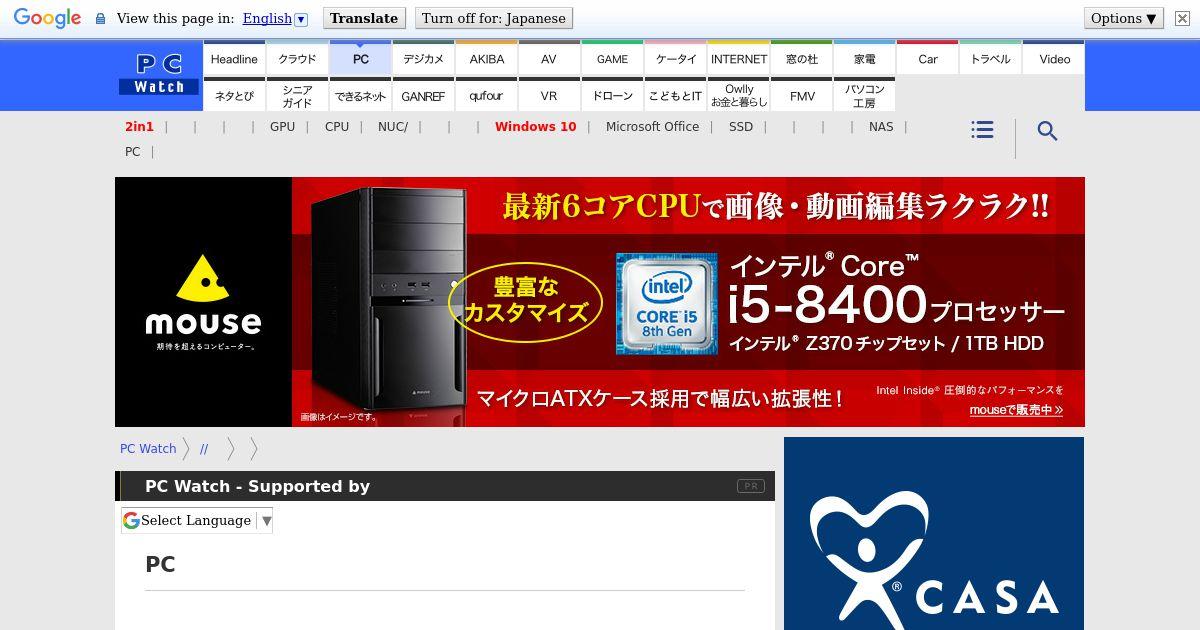Go to the GANREF tab
The image size is (1200, 630).
click(423, 95)
